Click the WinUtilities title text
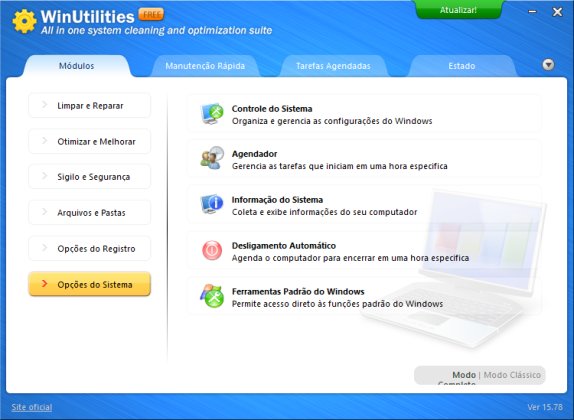574x420 pixels. (87, 17)
